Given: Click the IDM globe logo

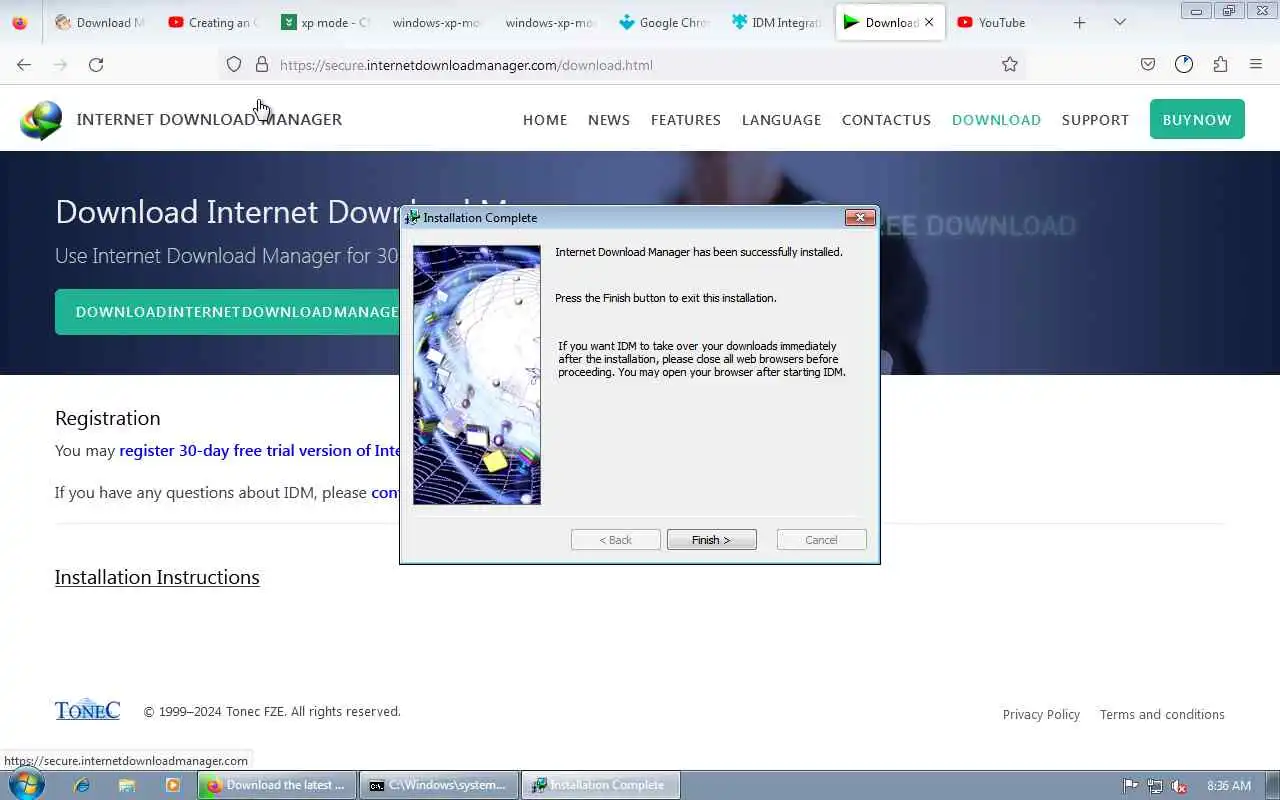Looking at the screenshot, I should (41, 120).
